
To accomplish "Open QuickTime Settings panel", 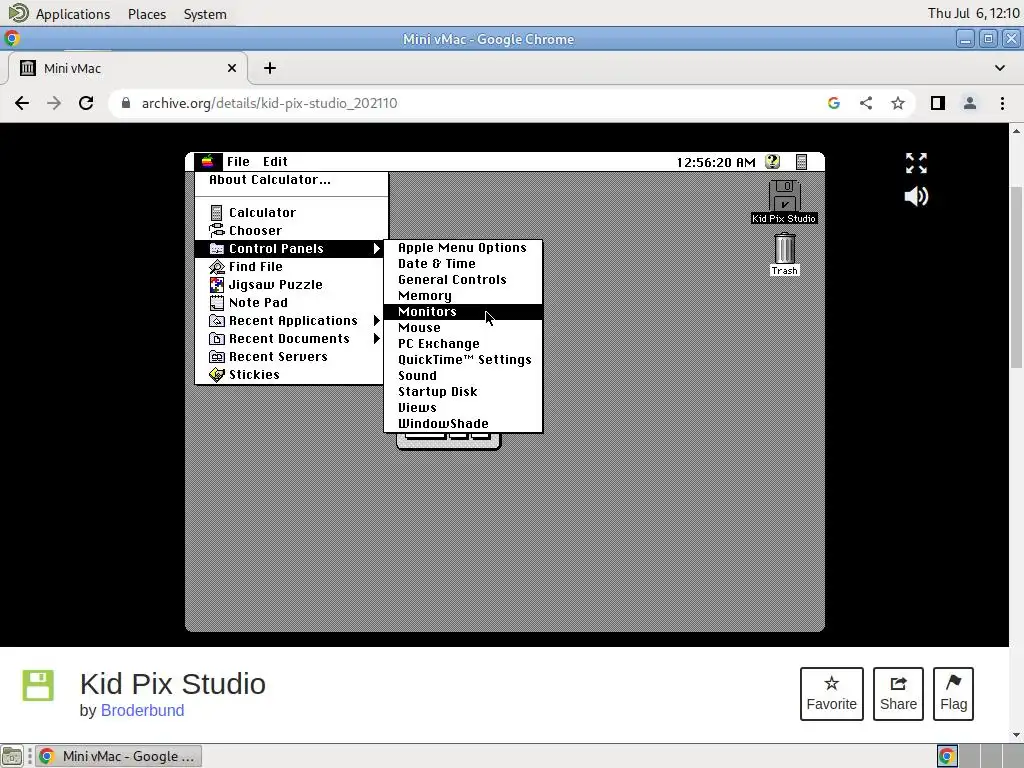I will (463, 360).
